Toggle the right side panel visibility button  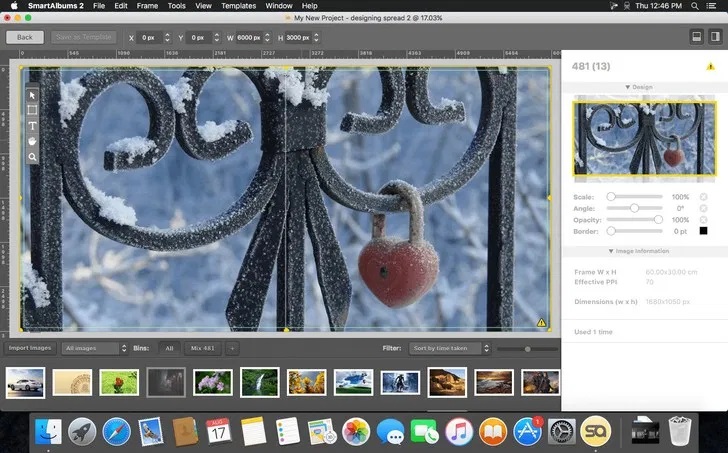click(x=715, y=37)
